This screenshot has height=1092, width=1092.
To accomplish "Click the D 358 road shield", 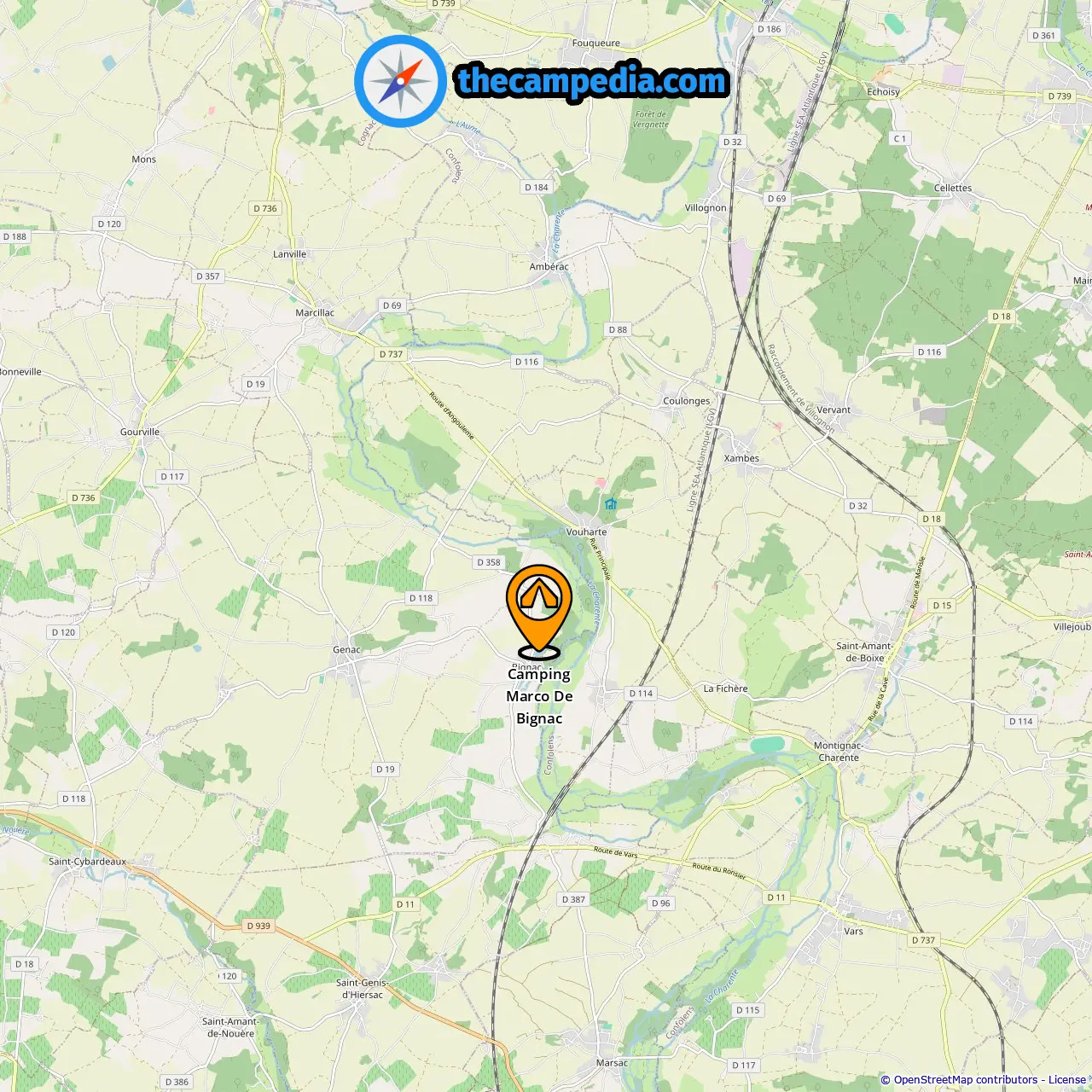I will [489, 562].
